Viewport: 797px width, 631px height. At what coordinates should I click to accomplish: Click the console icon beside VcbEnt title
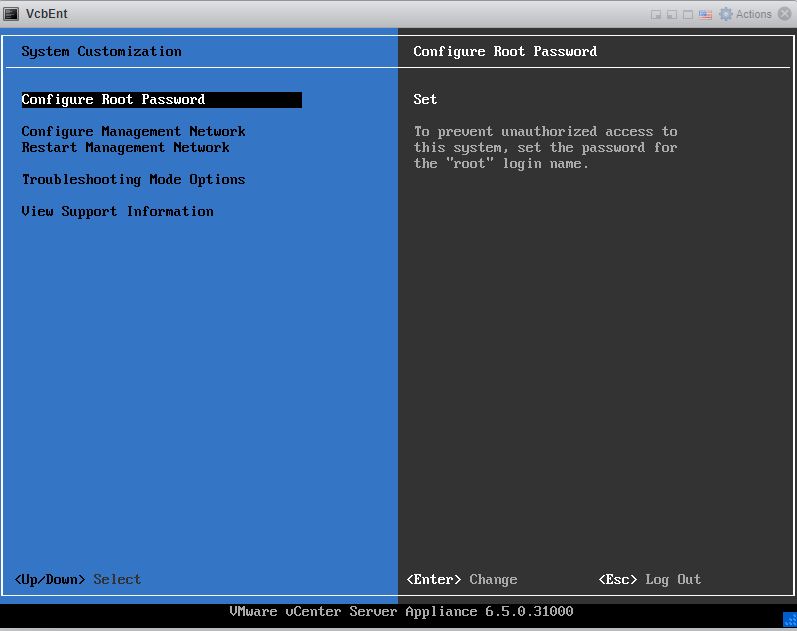click(x=11, y=14)
